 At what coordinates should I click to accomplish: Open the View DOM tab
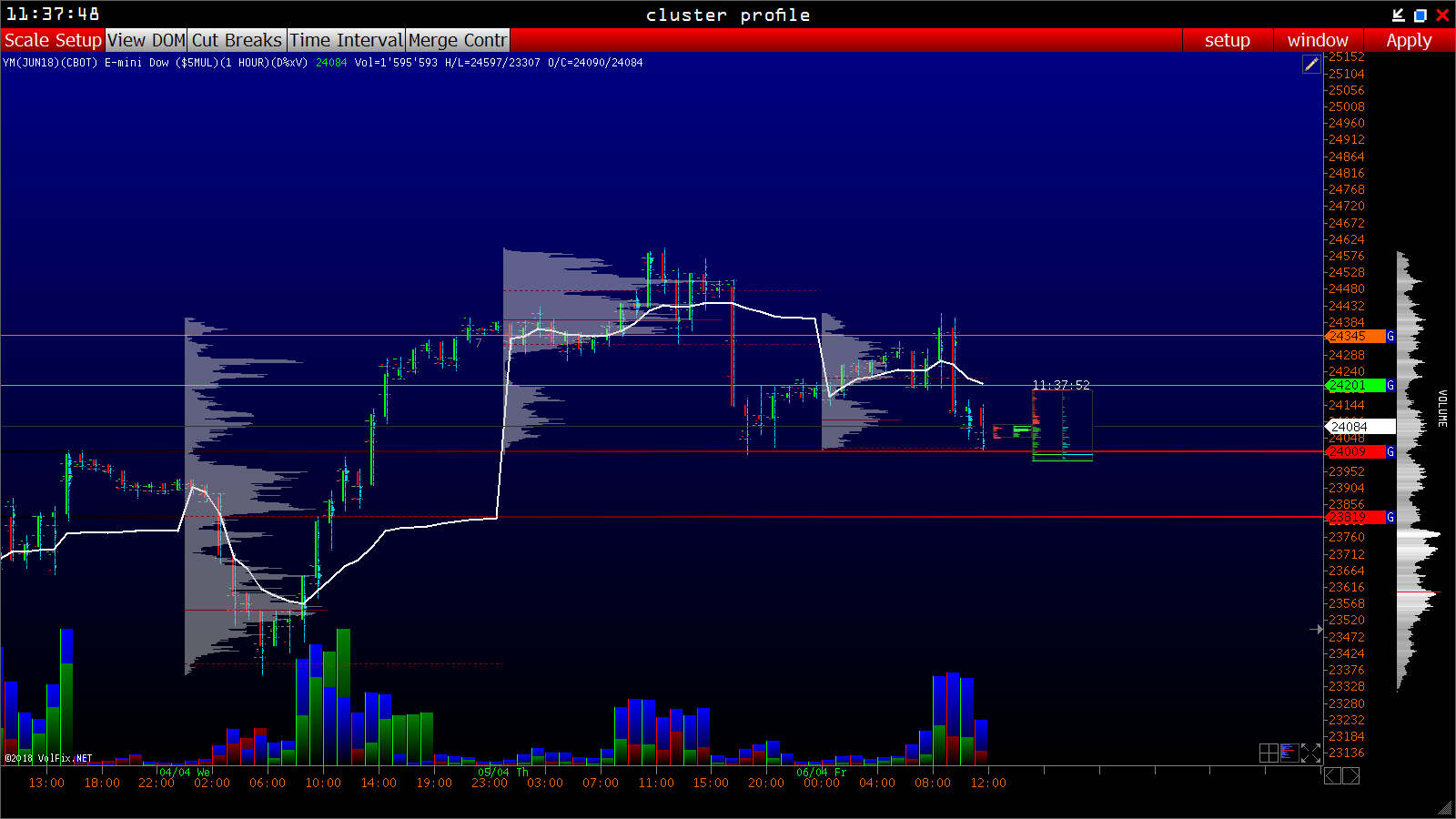pyautogui.click(x=147, y=40)
